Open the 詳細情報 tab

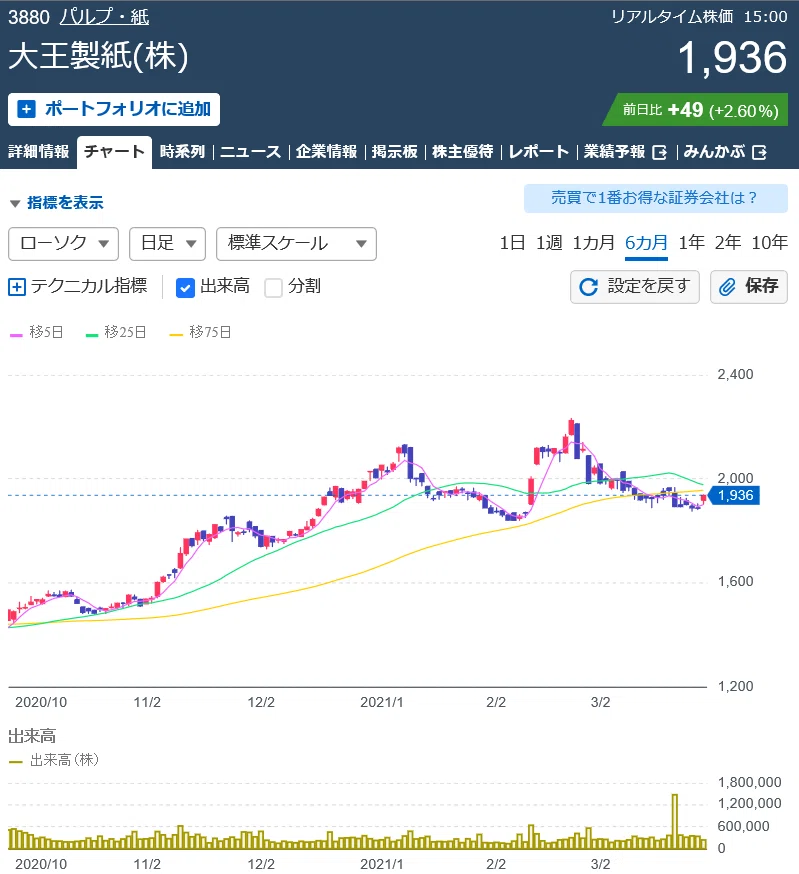pos(38,152)
